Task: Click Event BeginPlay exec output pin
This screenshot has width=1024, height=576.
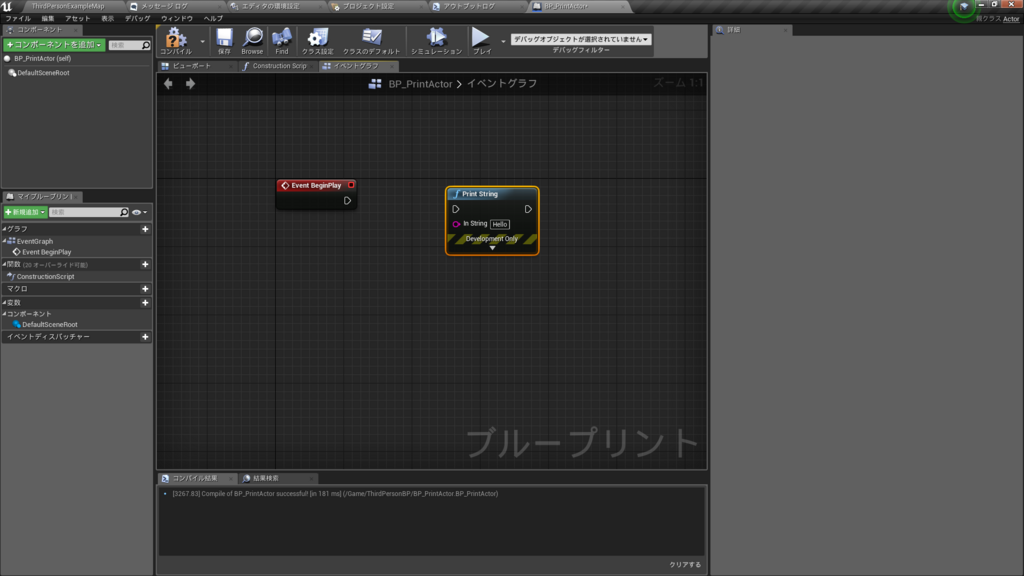Action: coord(347,200)
